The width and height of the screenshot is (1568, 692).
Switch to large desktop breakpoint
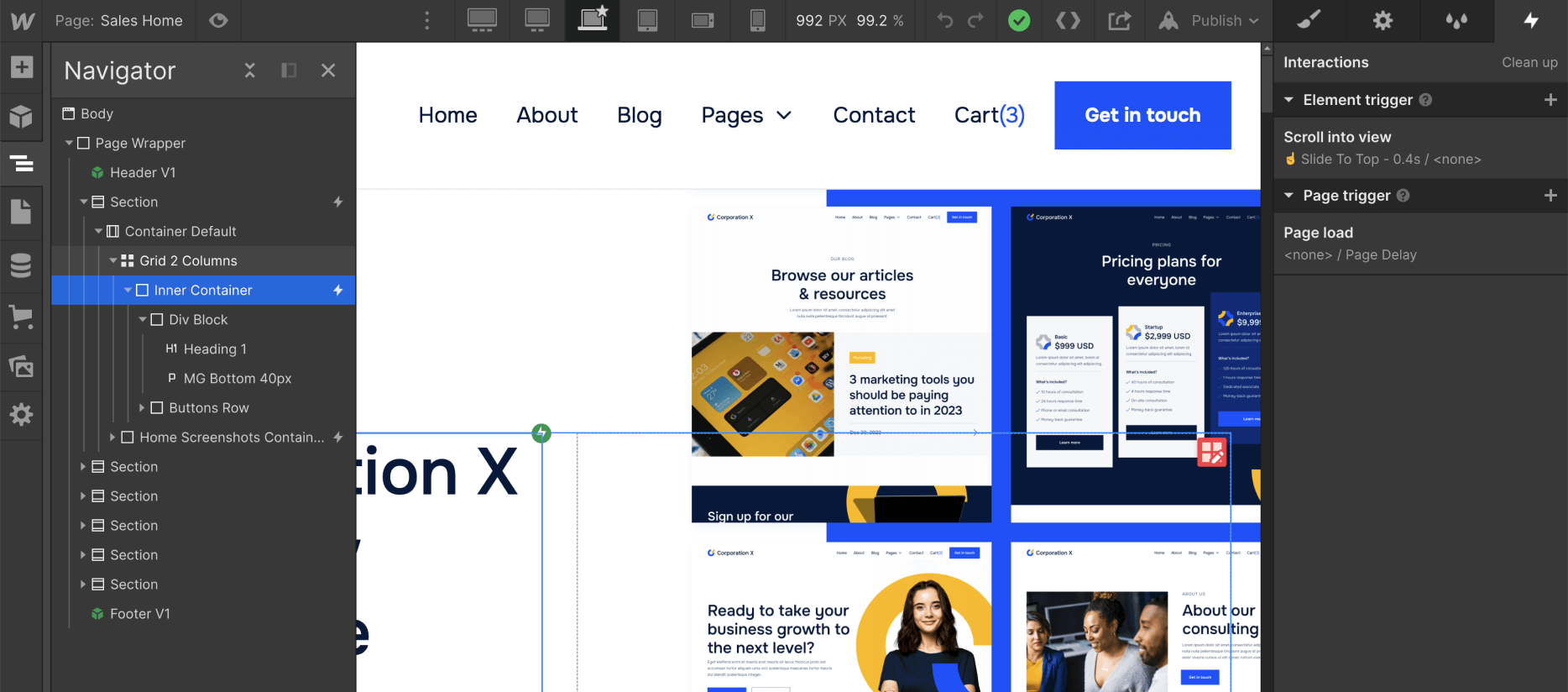(482, 20)
